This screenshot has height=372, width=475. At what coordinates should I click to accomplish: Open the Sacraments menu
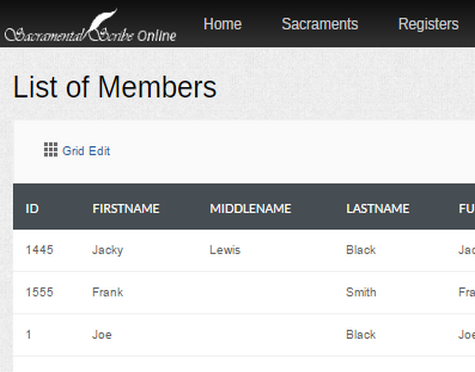[x=320, y=24]
